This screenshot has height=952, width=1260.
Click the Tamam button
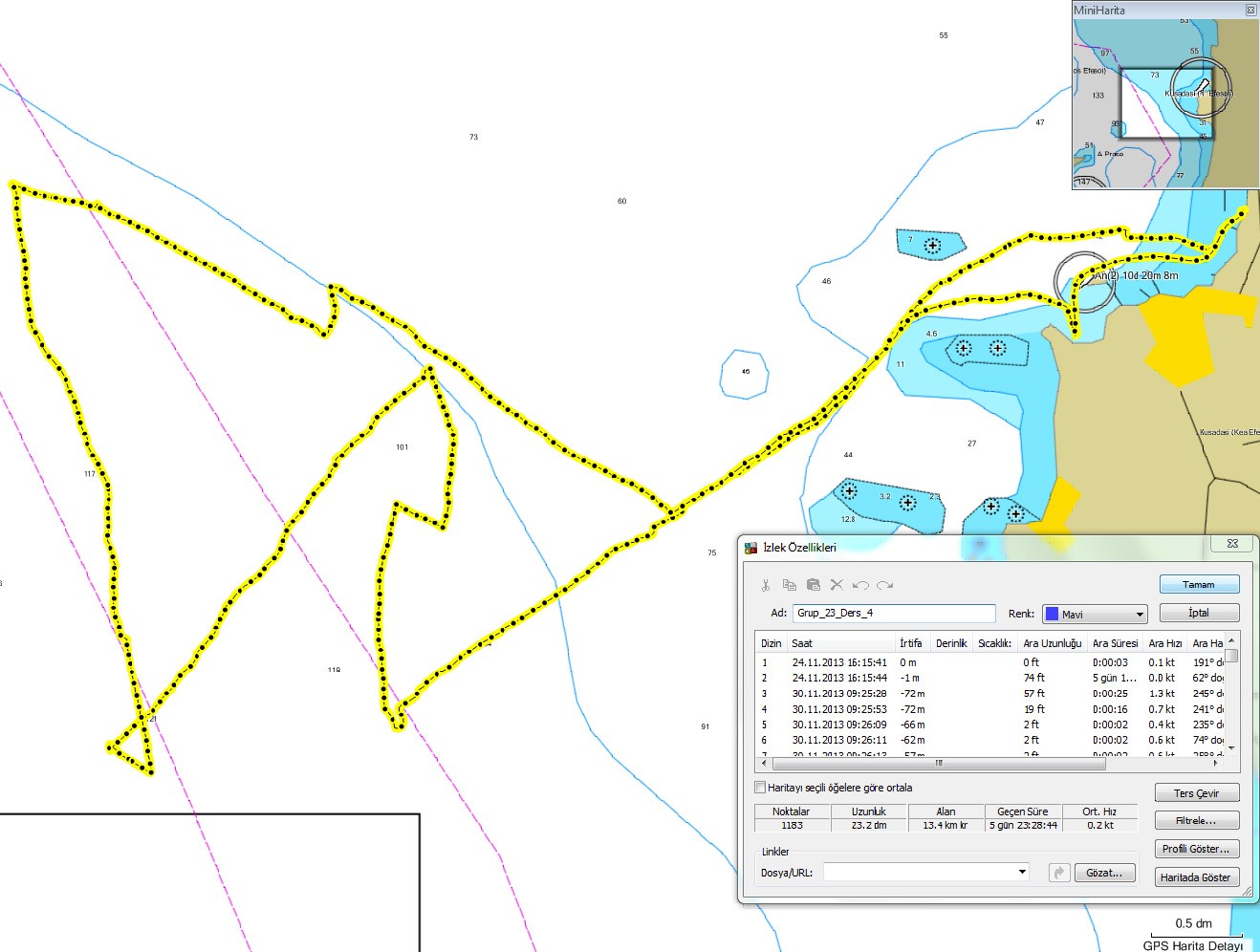[x=1199, y=584]
